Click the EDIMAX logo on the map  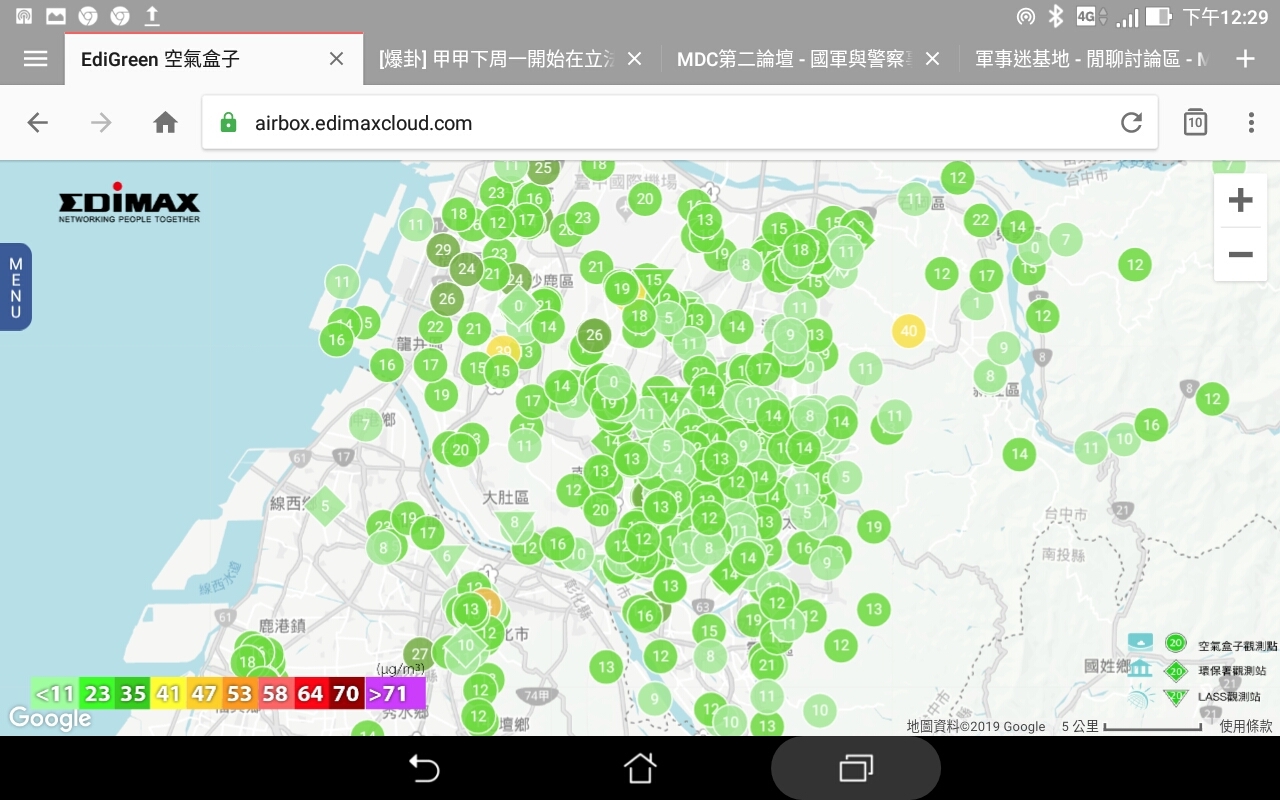tap(129, 202)
